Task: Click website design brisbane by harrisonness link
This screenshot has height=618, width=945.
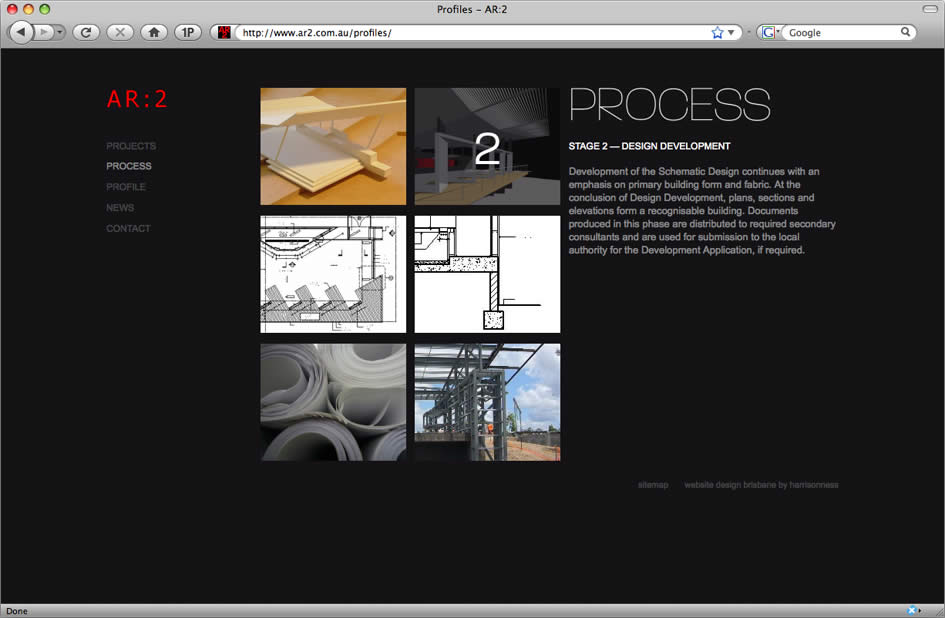Action: (761, 485)
